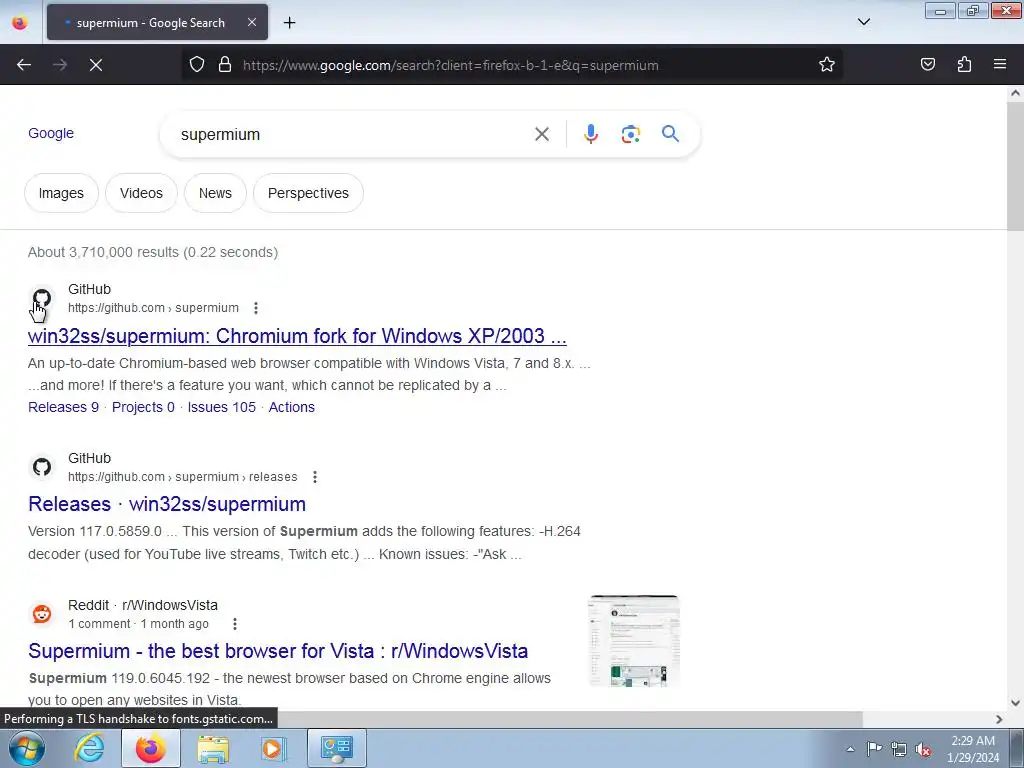Stop loading the page with X button
1024x768 pixels.
click(x=96, y=65)
